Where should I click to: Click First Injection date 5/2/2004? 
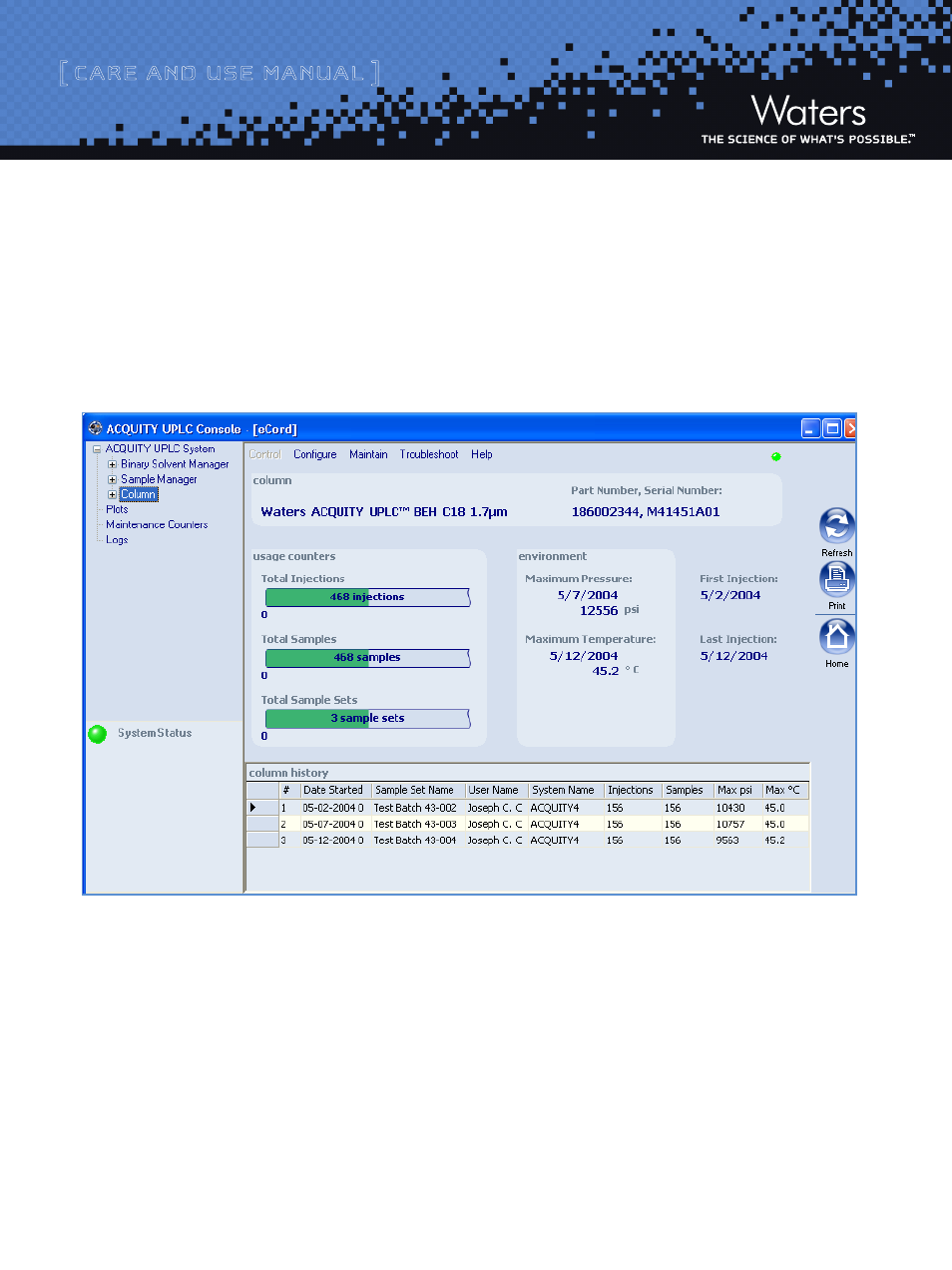tap(730, 595)
